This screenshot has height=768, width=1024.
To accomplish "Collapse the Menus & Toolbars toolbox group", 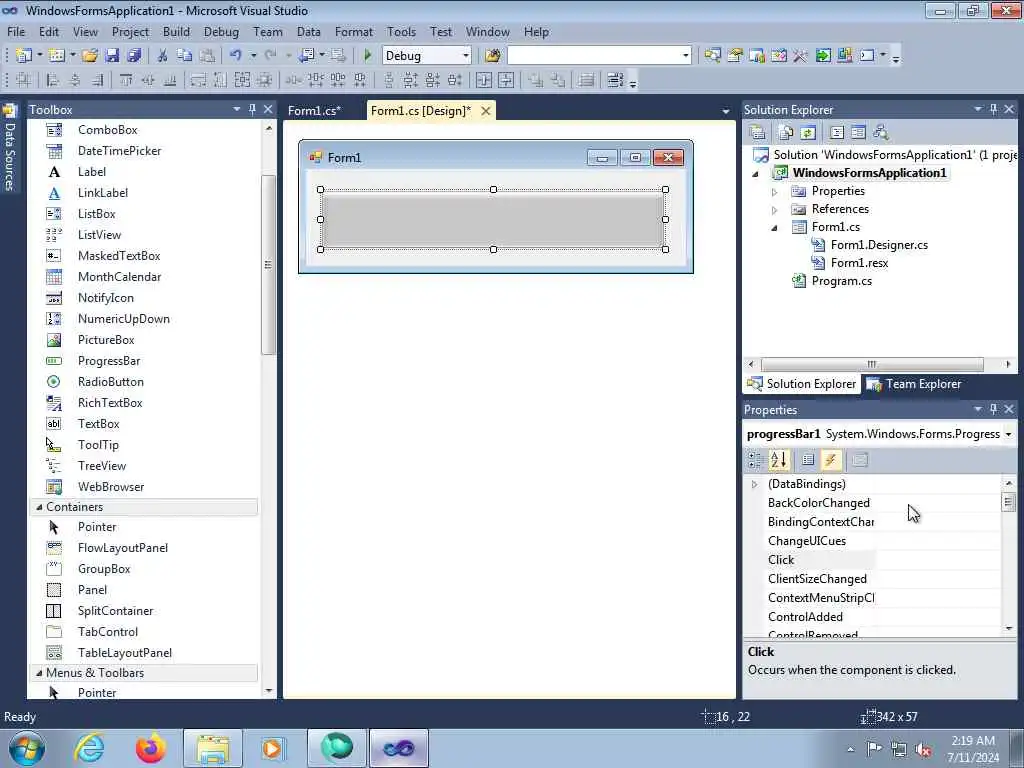I will click(39, 673).
